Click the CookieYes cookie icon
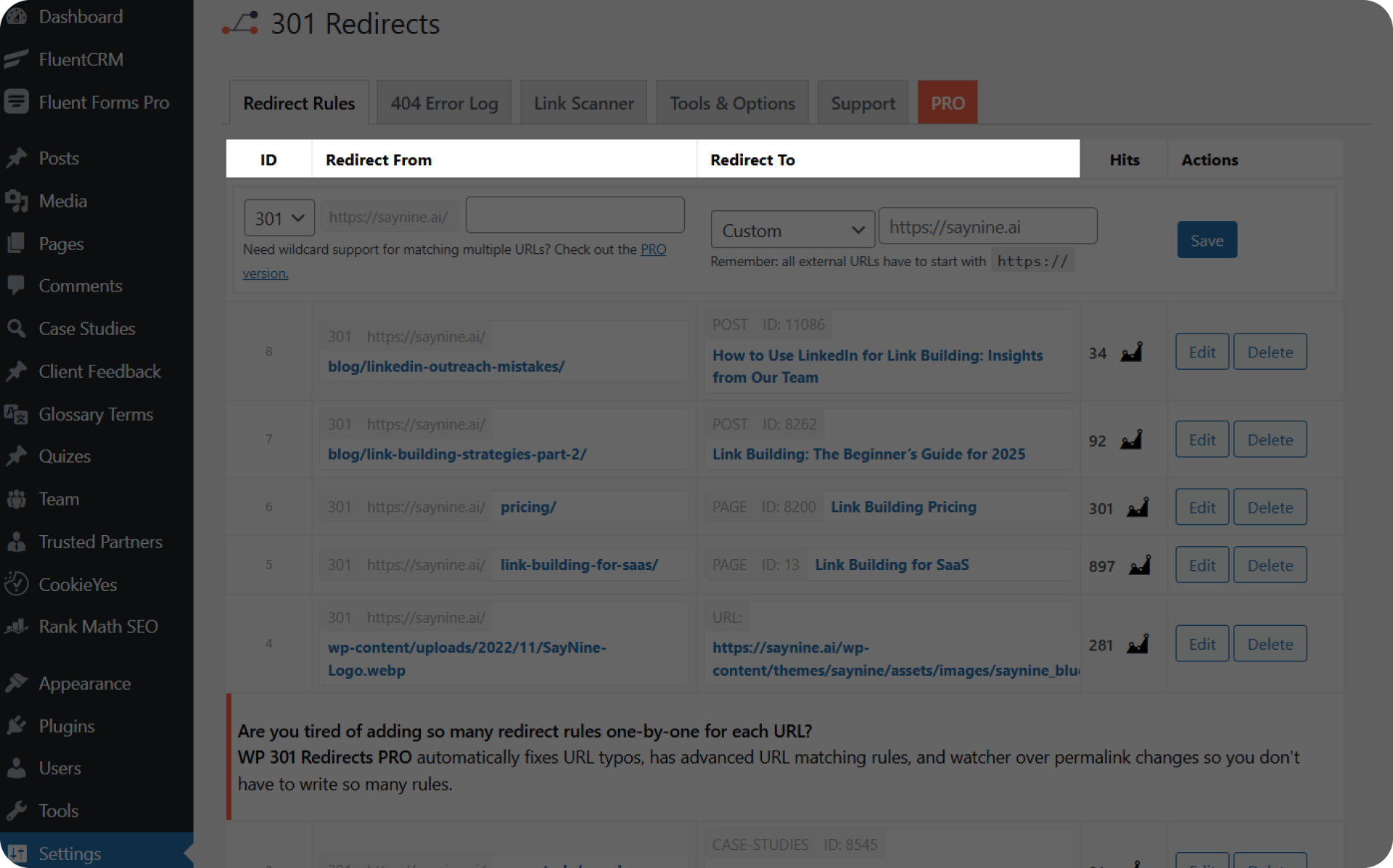 [17, 584]
